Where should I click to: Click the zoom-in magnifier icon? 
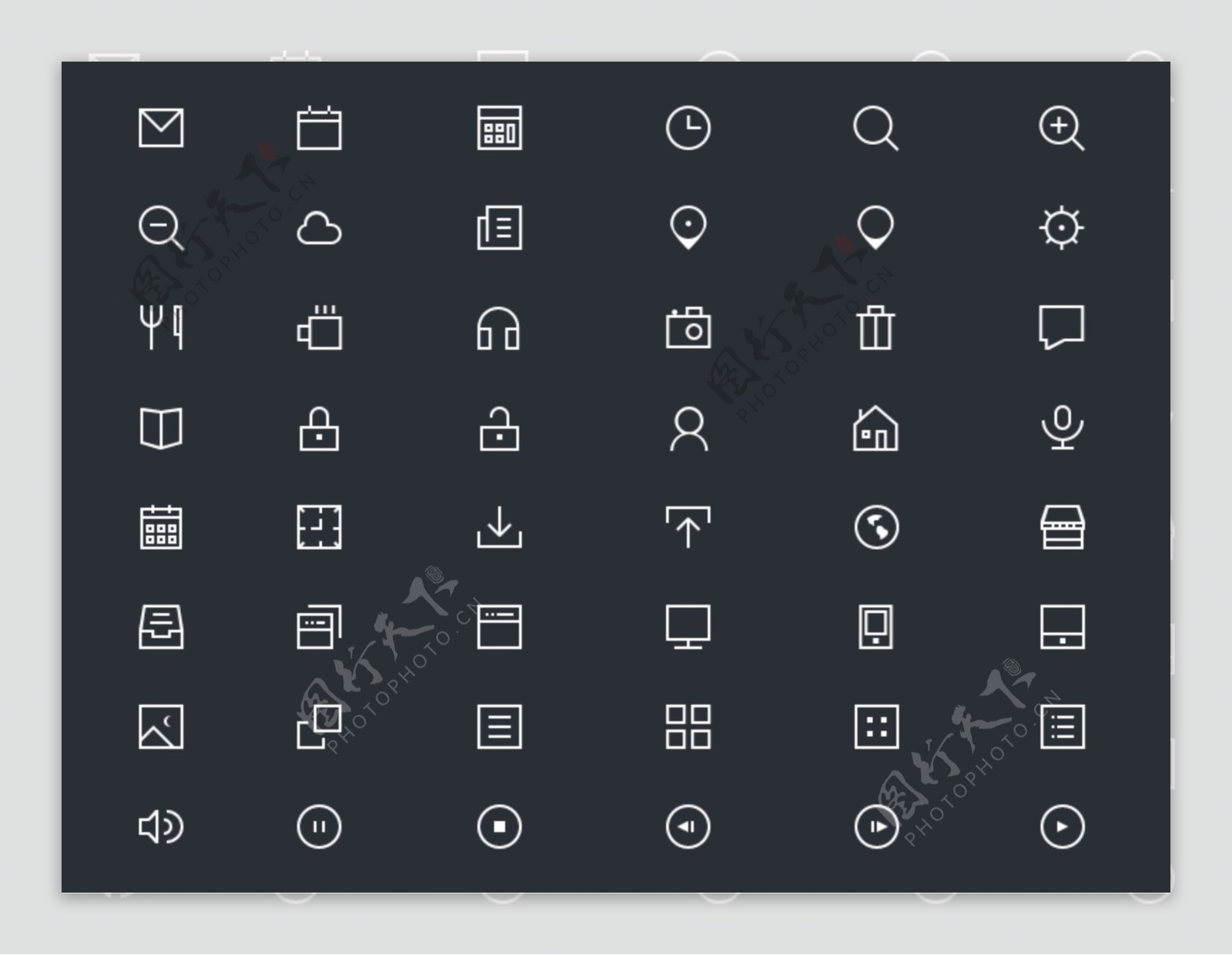(x=1062, y=129)
